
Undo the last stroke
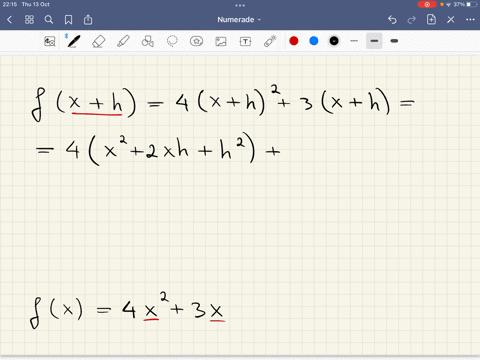coord(392,20)
